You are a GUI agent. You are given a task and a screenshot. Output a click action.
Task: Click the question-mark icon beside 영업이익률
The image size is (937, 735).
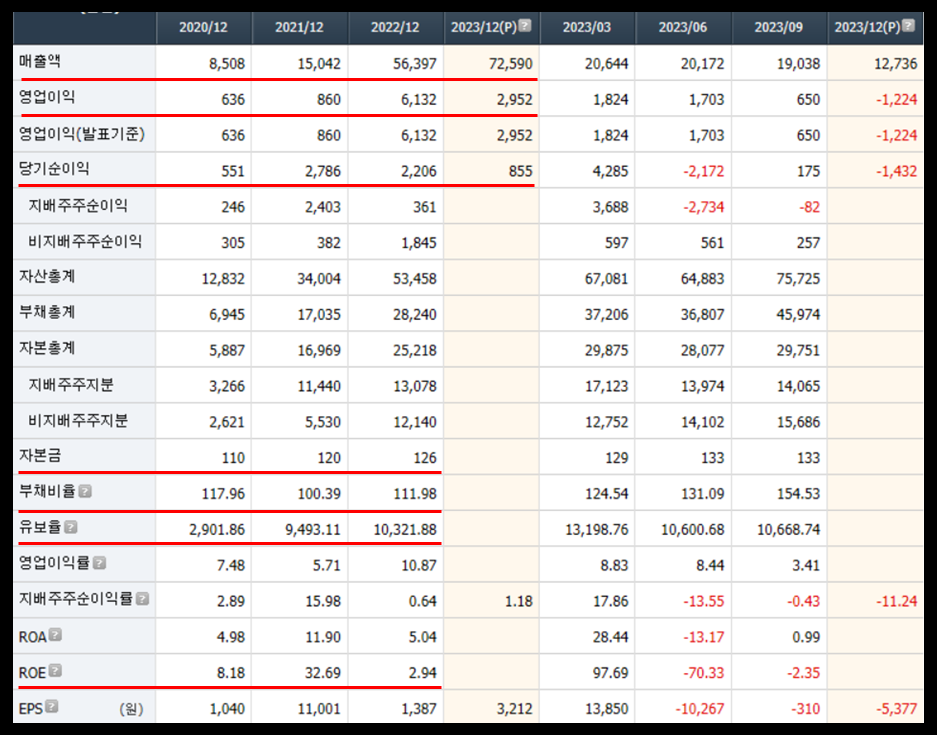pyautogui.click(x=100, y=563)
